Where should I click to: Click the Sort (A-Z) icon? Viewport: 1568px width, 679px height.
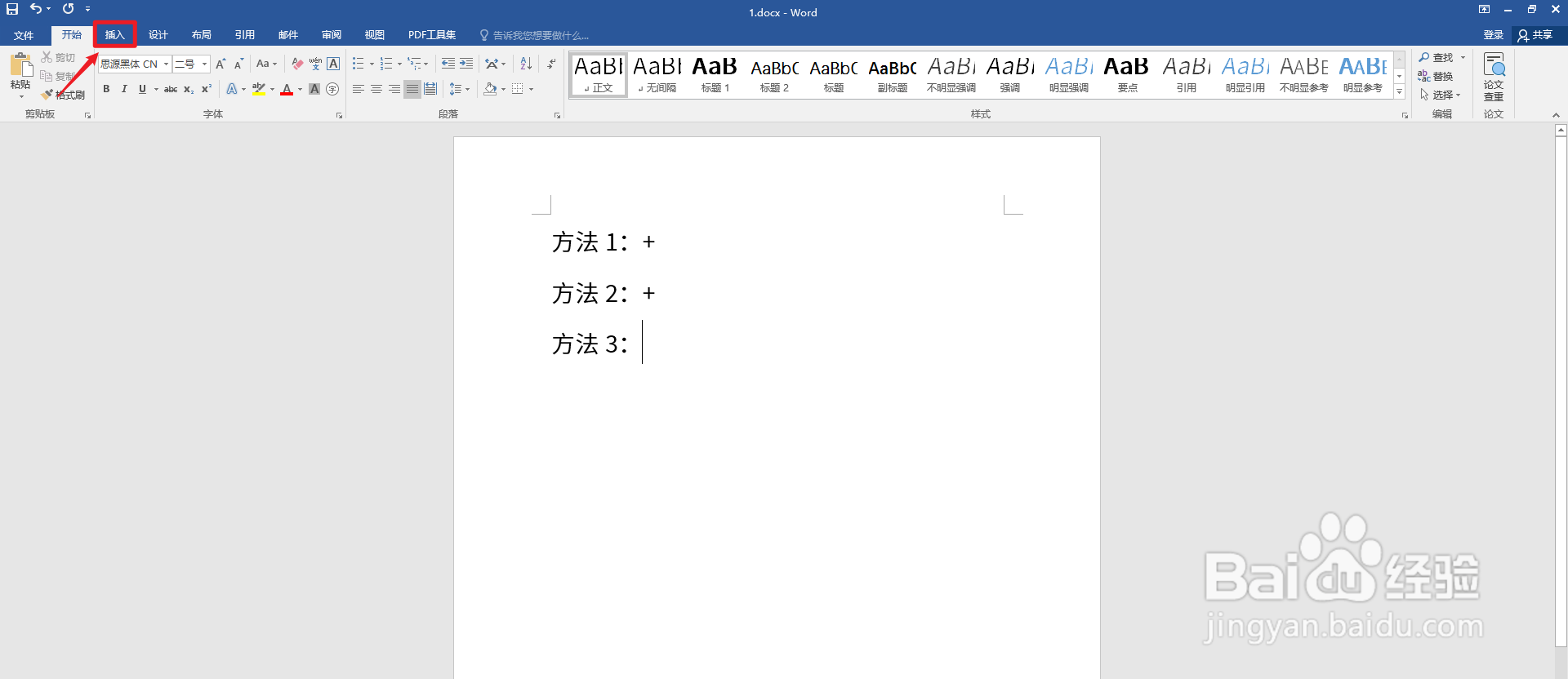pyautogui.click(x=526, y=64)
